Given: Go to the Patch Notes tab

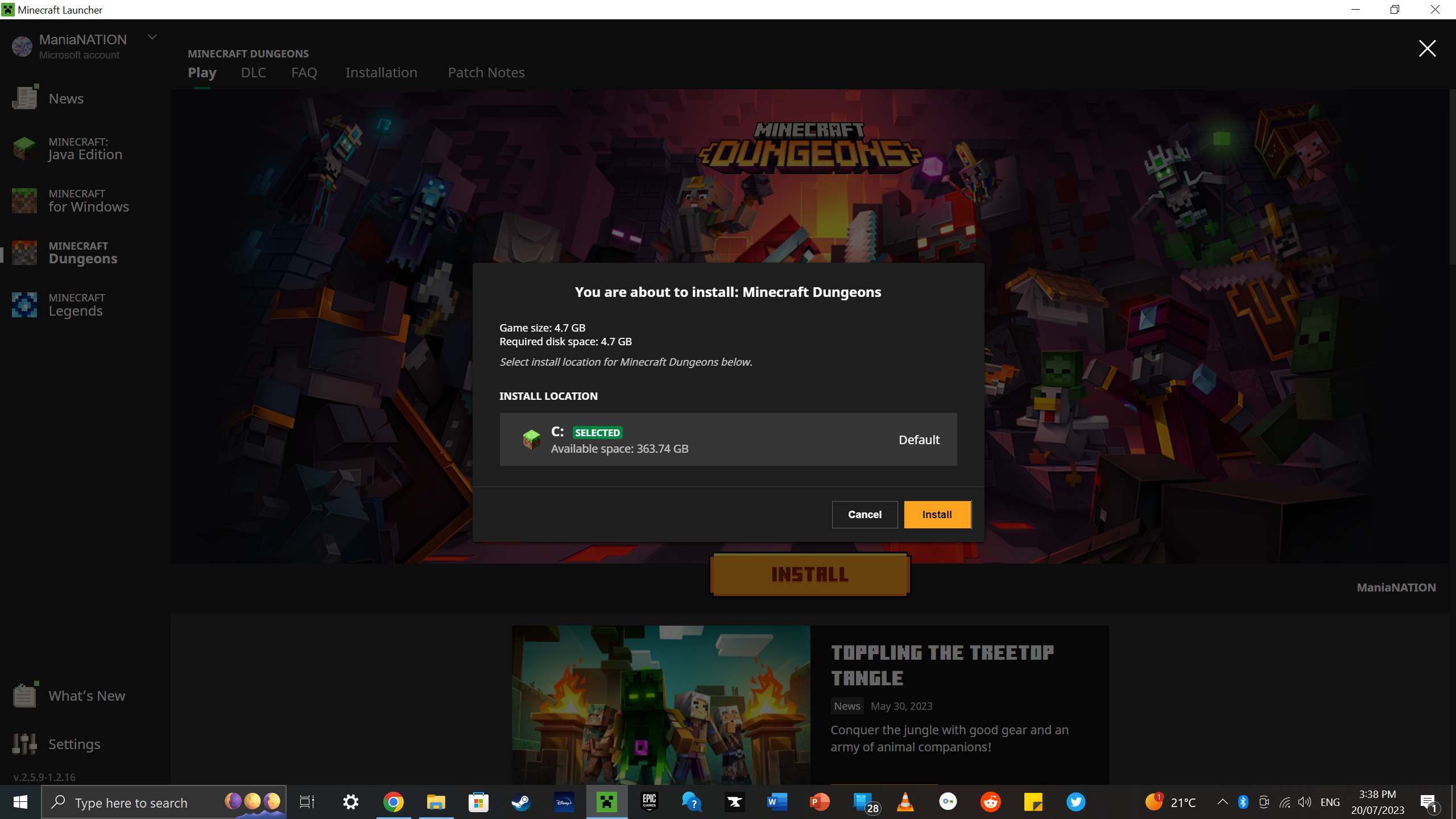Looking at the screenshot, I should pyautogui.click(x=486, y=73).
